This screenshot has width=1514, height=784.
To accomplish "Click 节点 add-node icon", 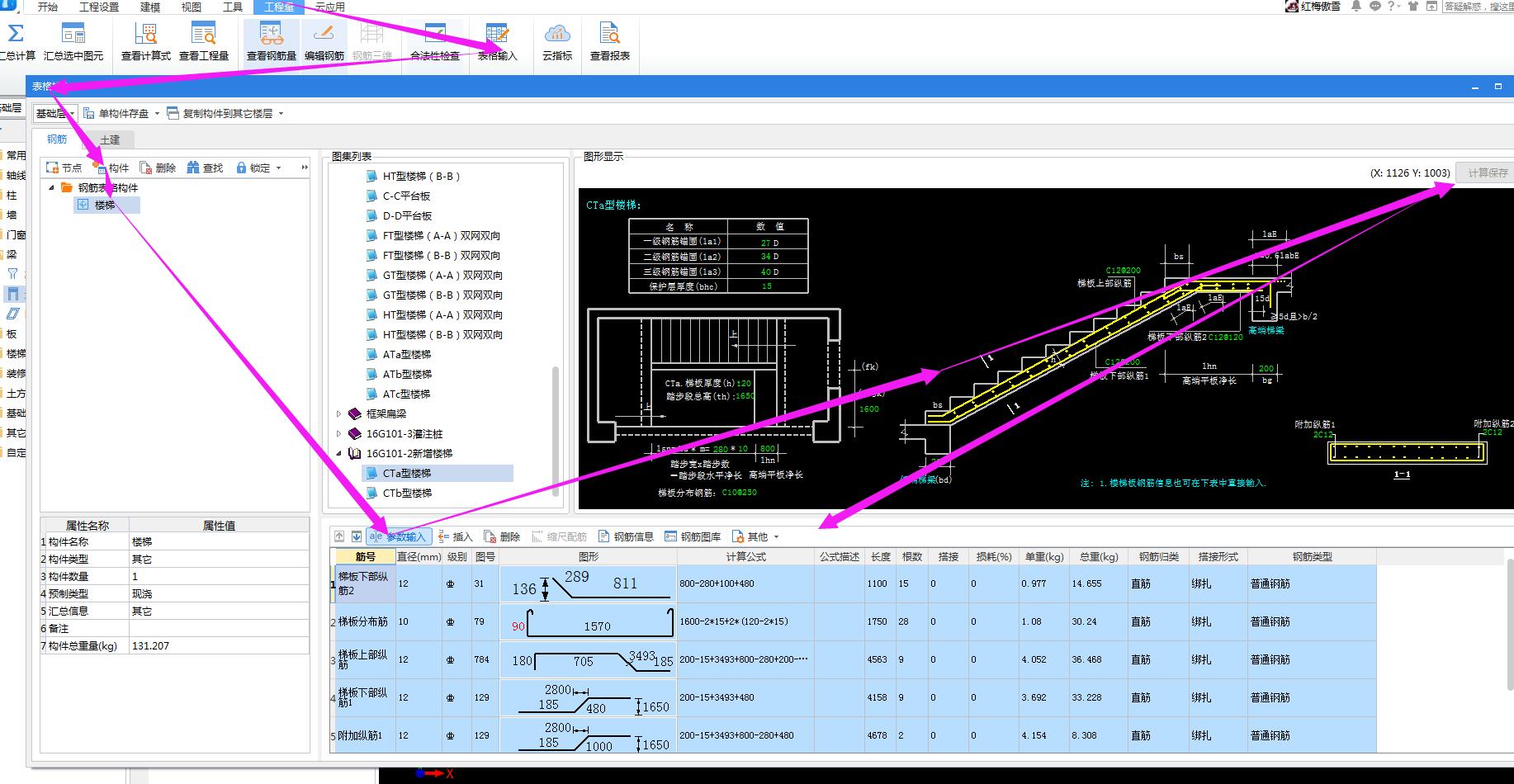I will [52, 168].
